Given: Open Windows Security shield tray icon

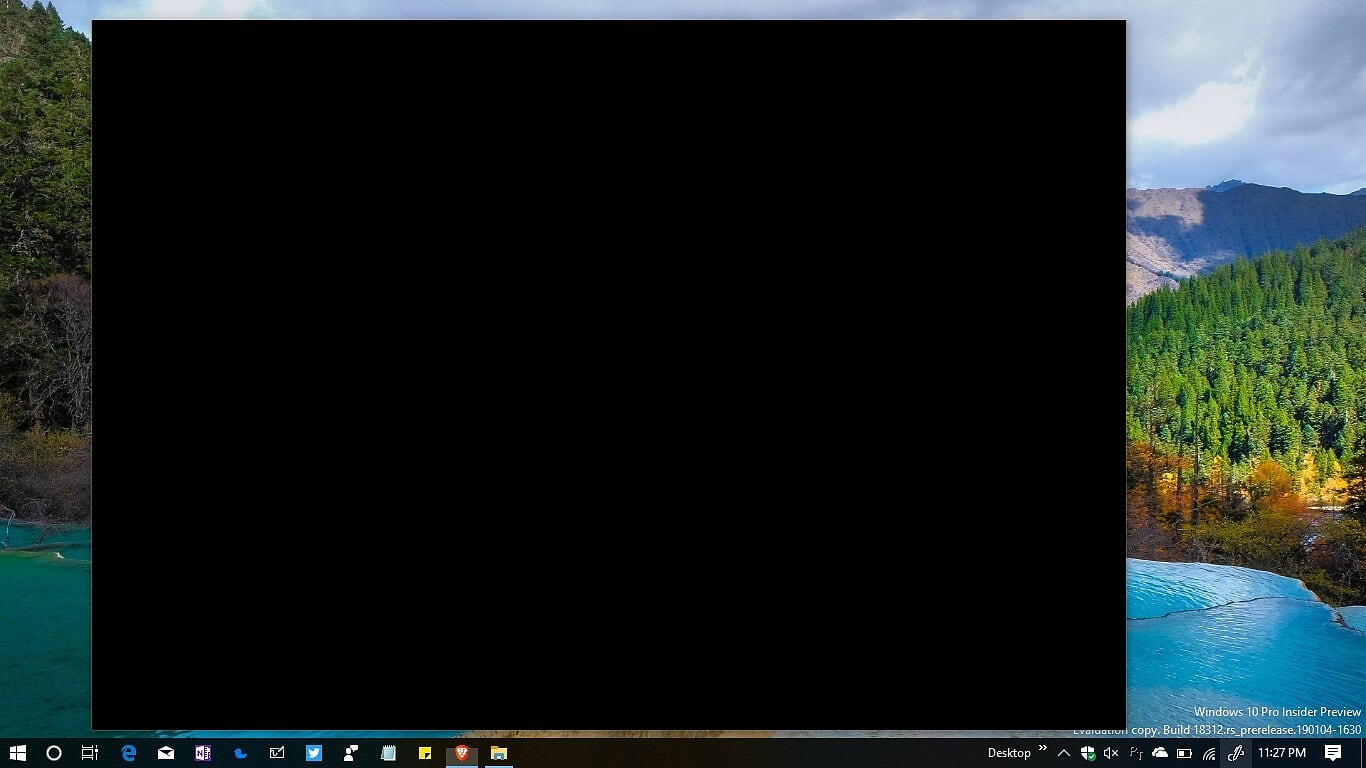Looking at the screenshot, I should (x=1087, y=753).
